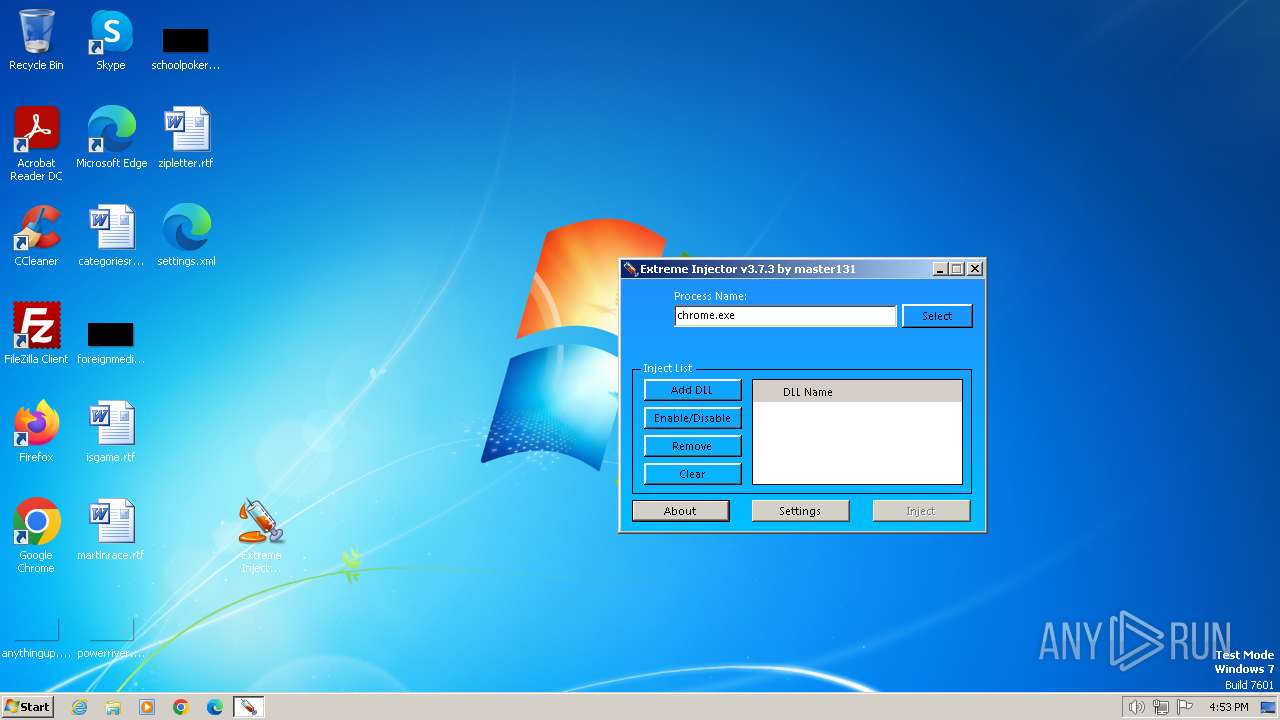
Task: Launch Firefox from the desktop
Action: coord(36,431)
